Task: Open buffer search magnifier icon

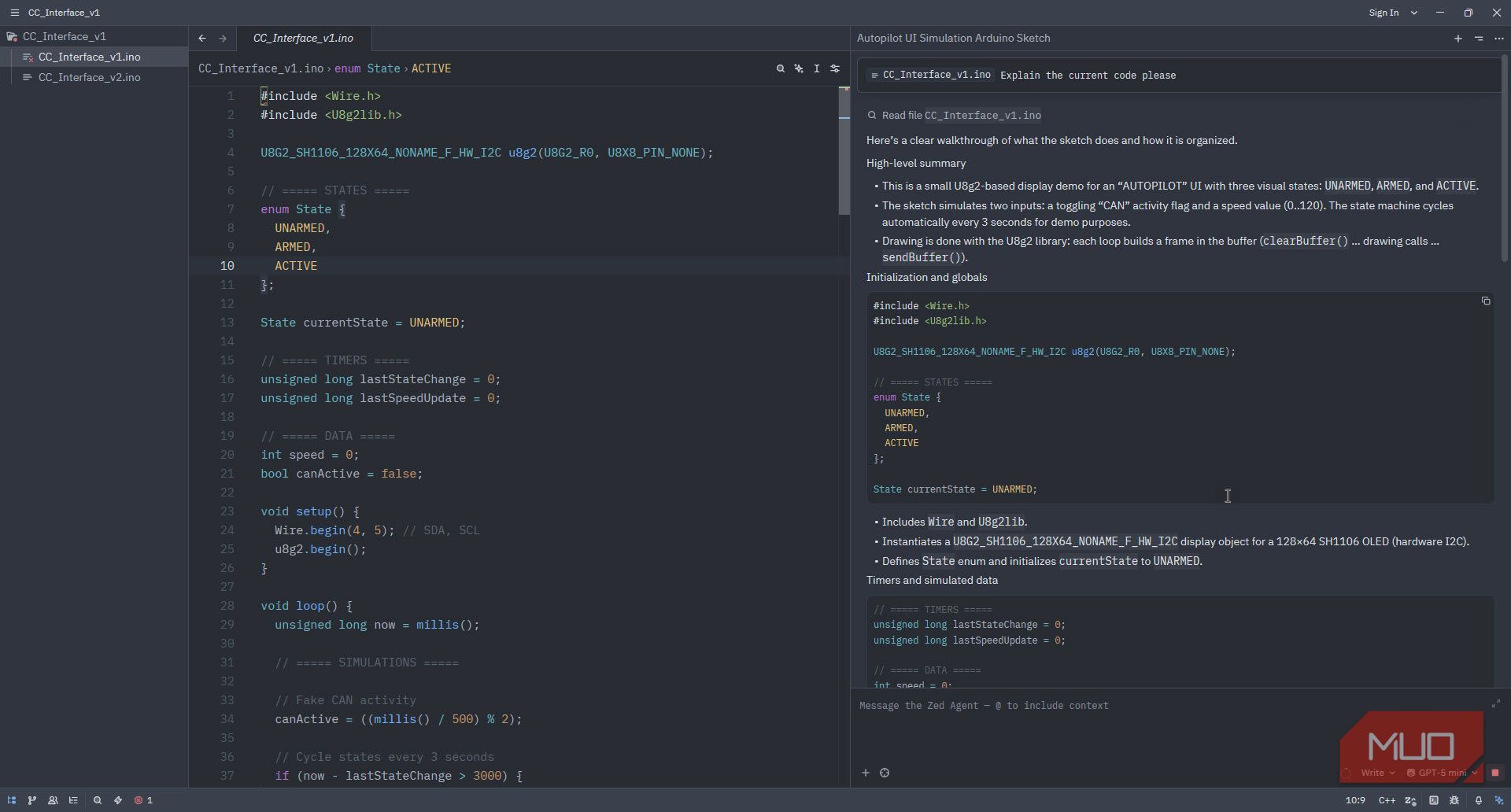Action: [x=781, y=68]
